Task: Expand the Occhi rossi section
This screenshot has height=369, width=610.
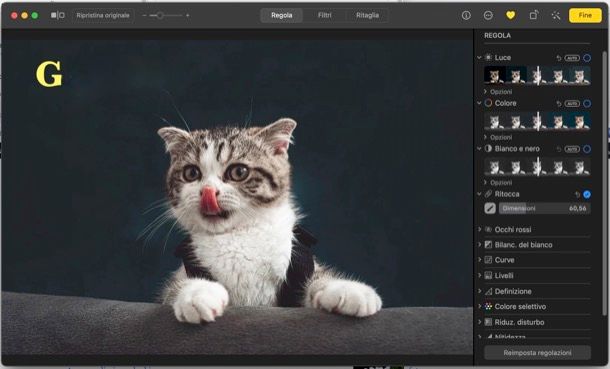Action: pos(479,229)
